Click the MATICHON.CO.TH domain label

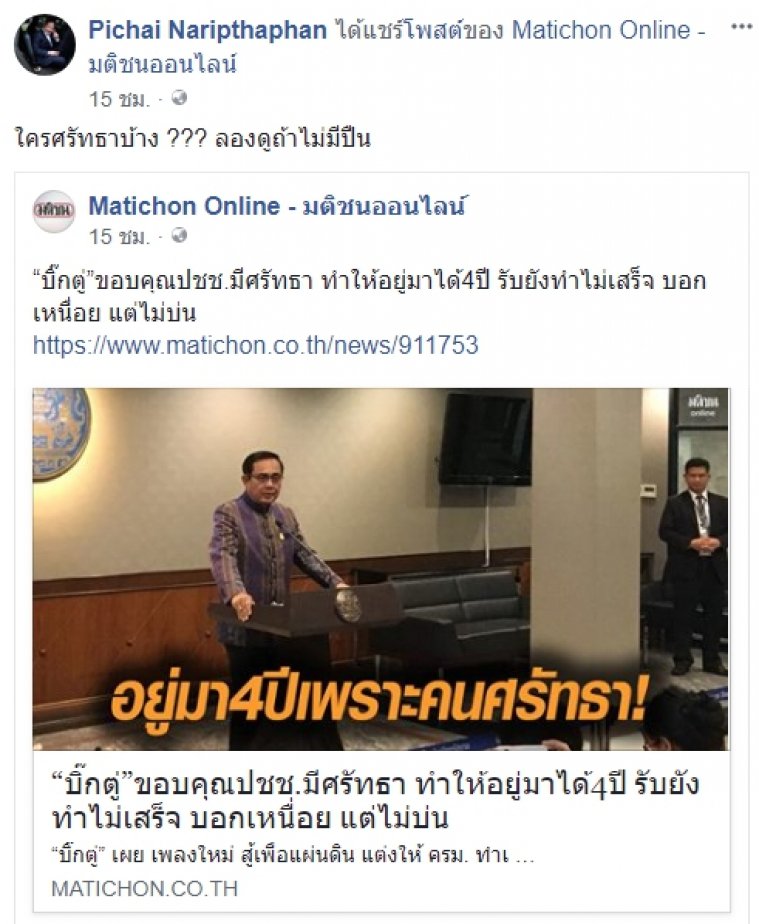pyautogui.click(x=144, y=889)
